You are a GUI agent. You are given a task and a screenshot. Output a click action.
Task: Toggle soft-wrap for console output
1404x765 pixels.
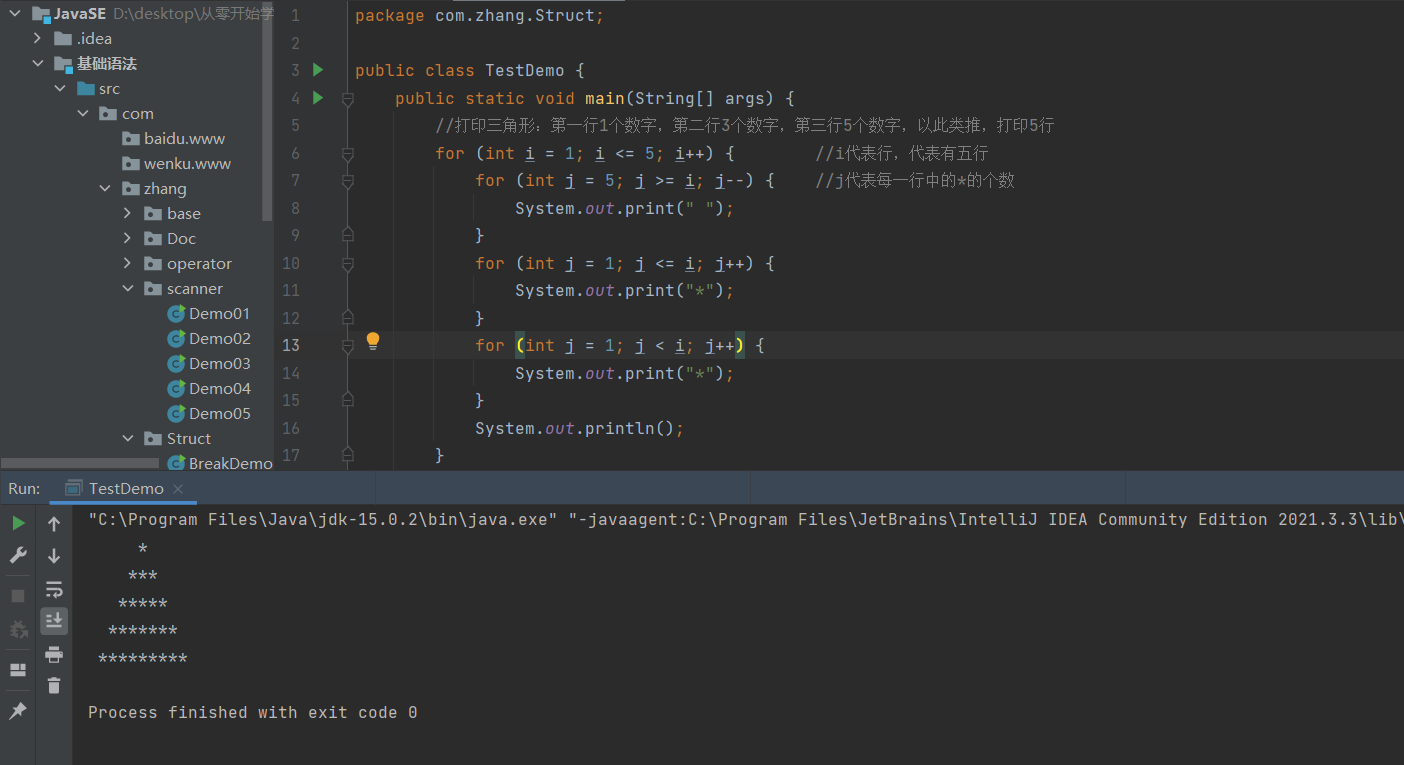[54, 589]
